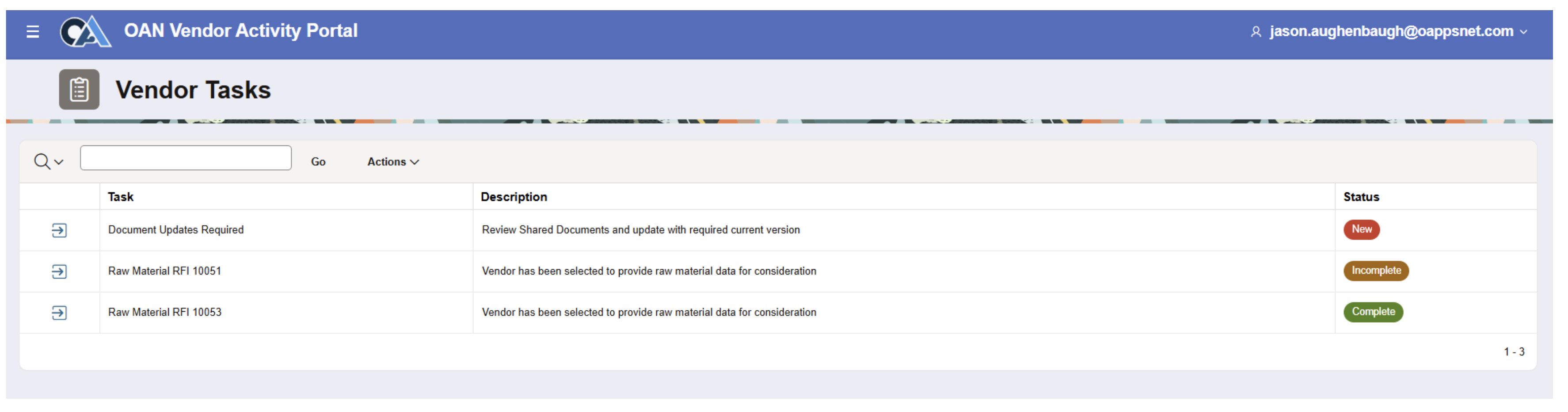This screenshot has width=1568, height=412.
Task: Select the Document Updates Required task text
Action: click(x=176, y=230)
